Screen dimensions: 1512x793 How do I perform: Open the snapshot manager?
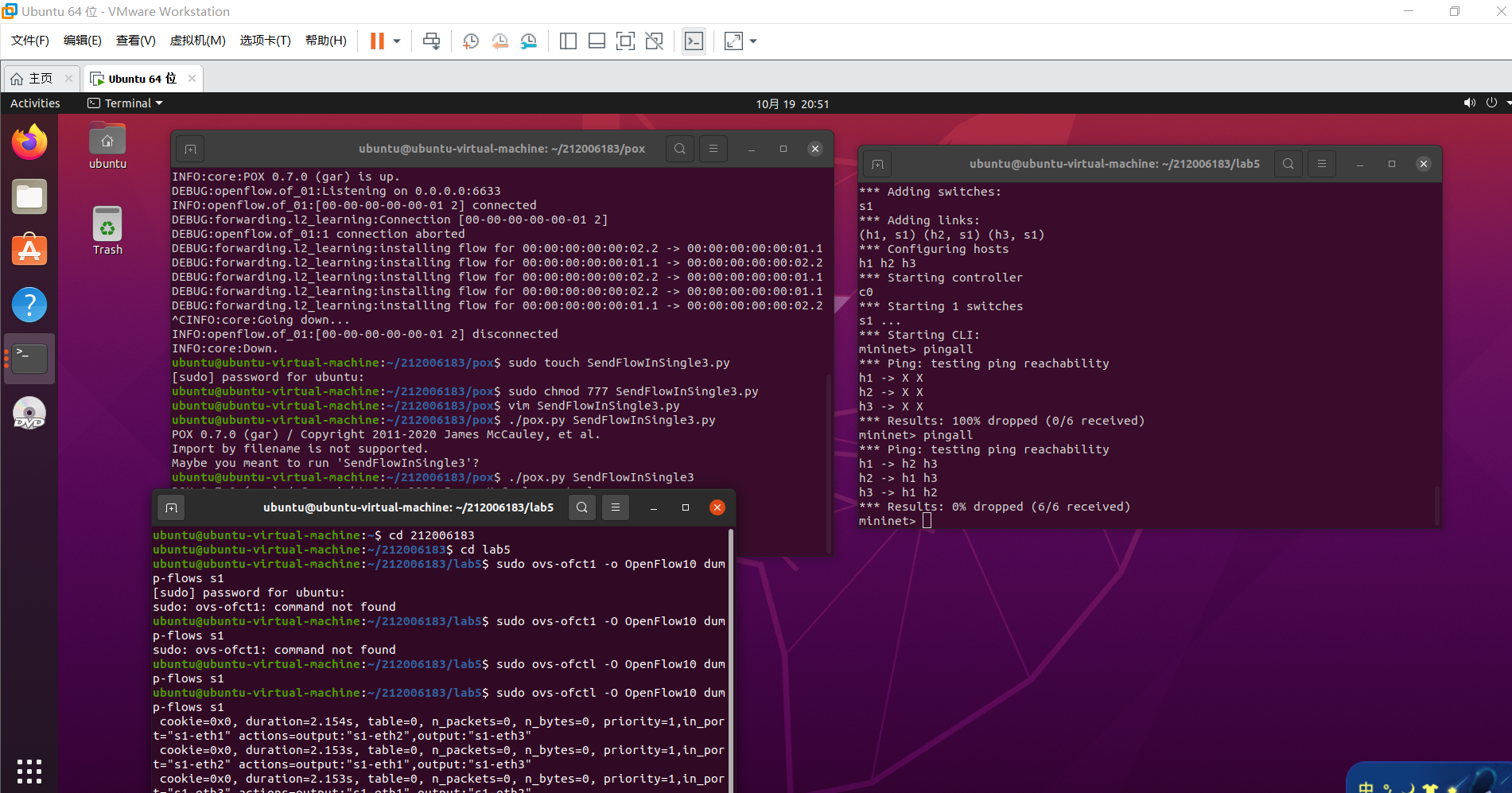click(x=529, y=41)
